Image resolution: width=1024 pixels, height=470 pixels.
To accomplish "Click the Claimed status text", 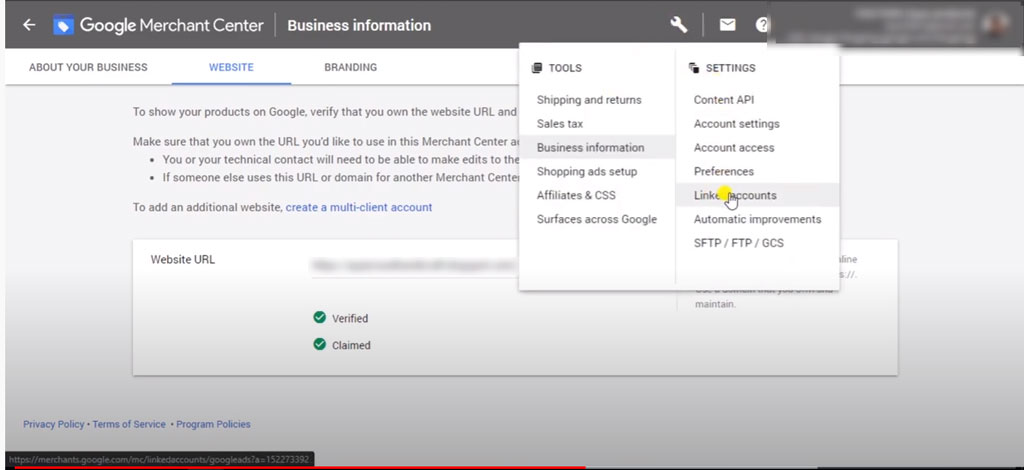I will 351,345.
